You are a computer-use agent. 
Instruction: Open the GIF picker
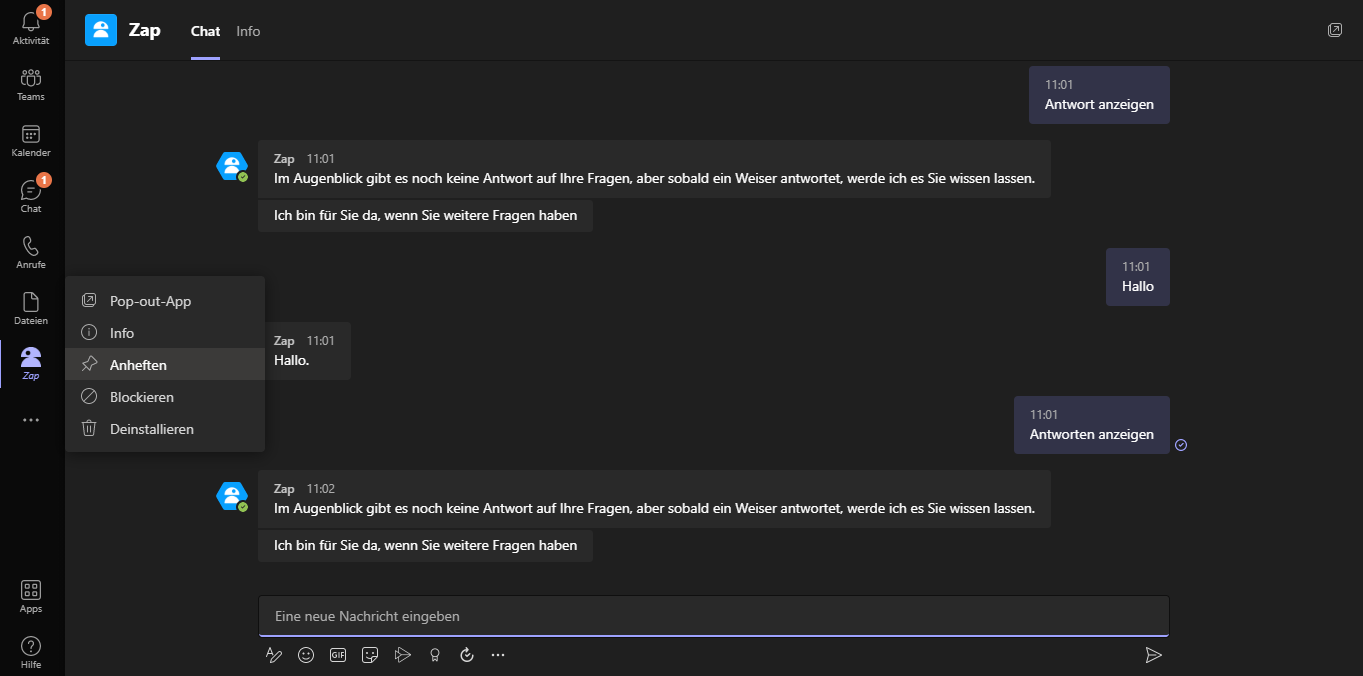click(x=338, y=655)
